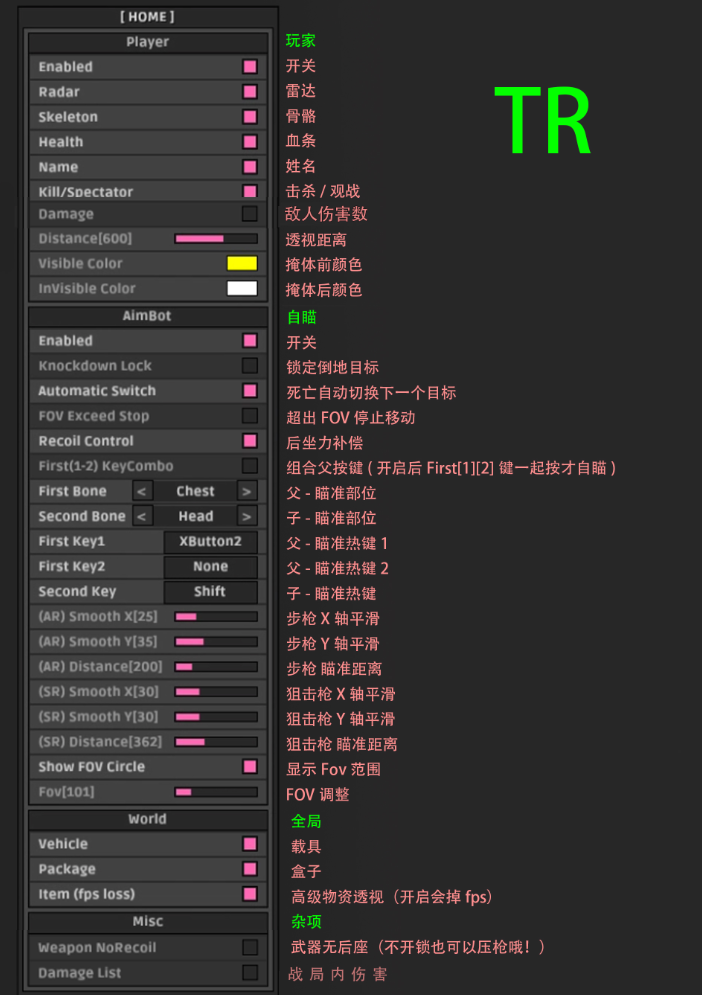Enable the Damage checkbox
Viewport: 702px width, 995px height.
click(249, 214)
